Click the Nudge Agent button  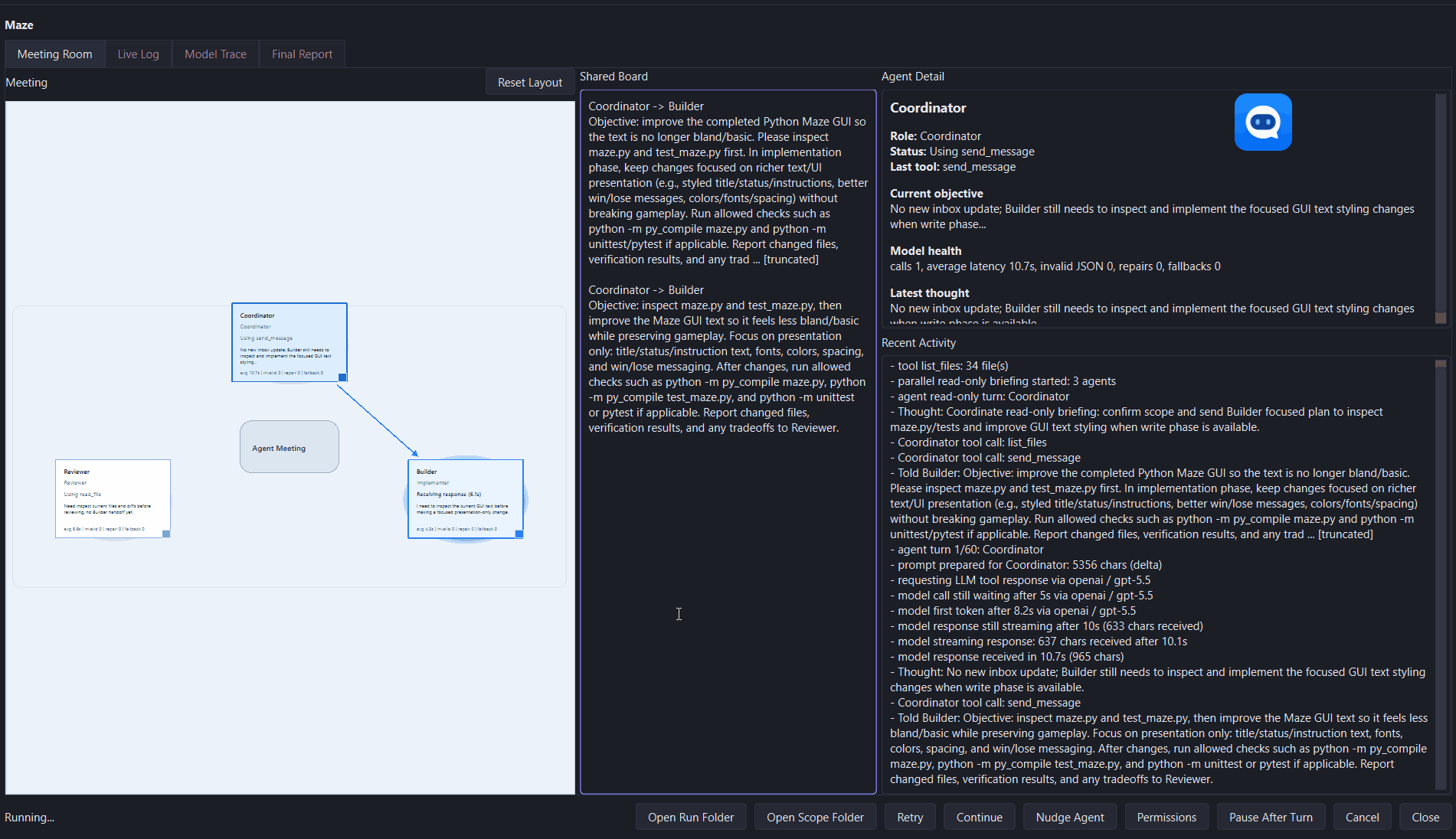point(1070,818)
